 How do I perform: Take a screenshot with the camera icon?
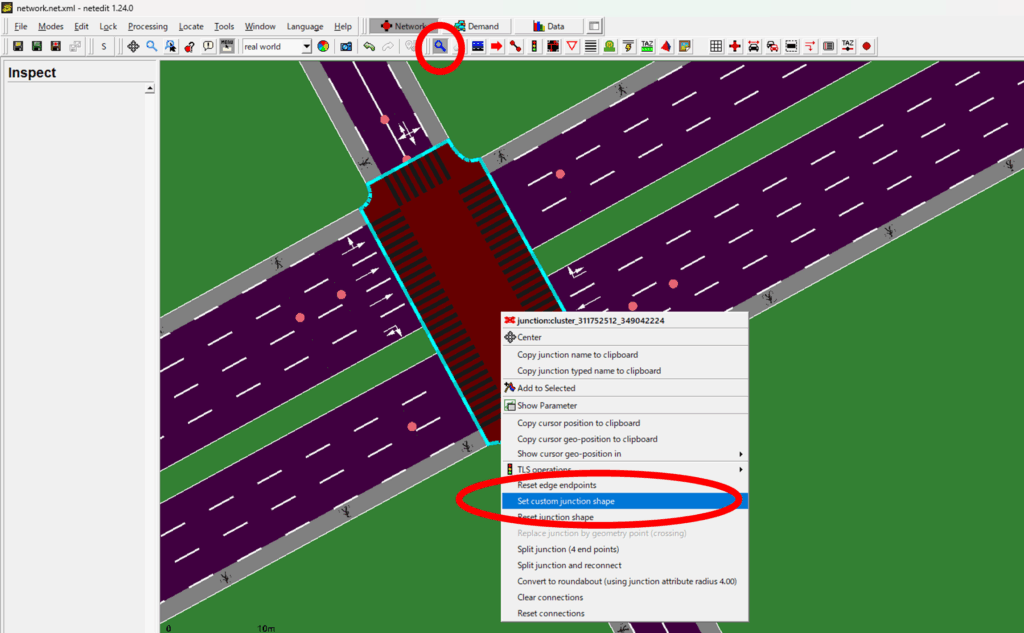tap(346, 46)
